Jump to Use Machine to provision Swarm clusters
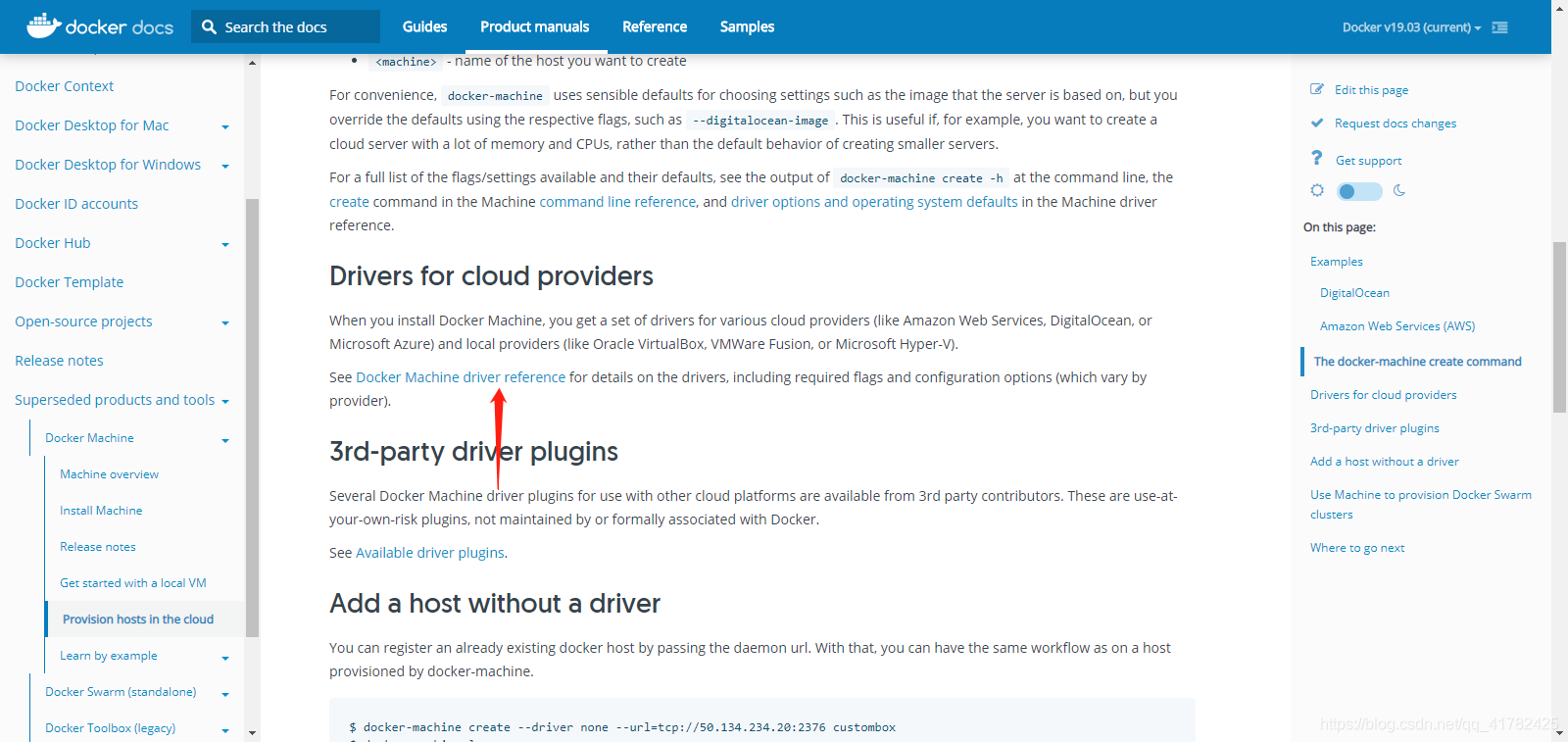This screenshot has width=1568, height=742. tap(1421, 505)
